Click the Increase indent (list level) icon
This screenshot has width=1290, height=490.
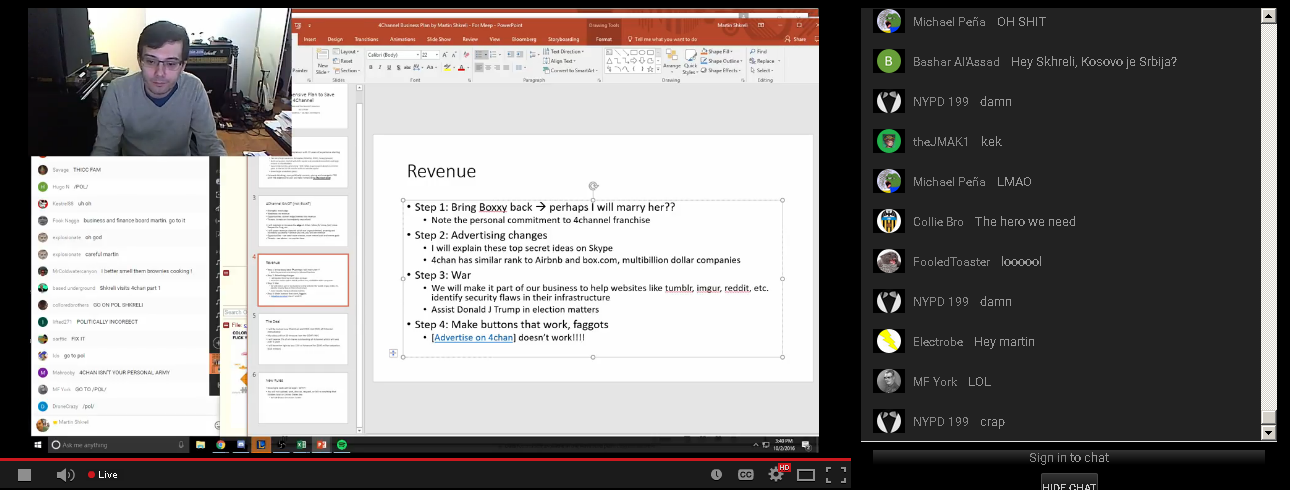tap(520, 55)
